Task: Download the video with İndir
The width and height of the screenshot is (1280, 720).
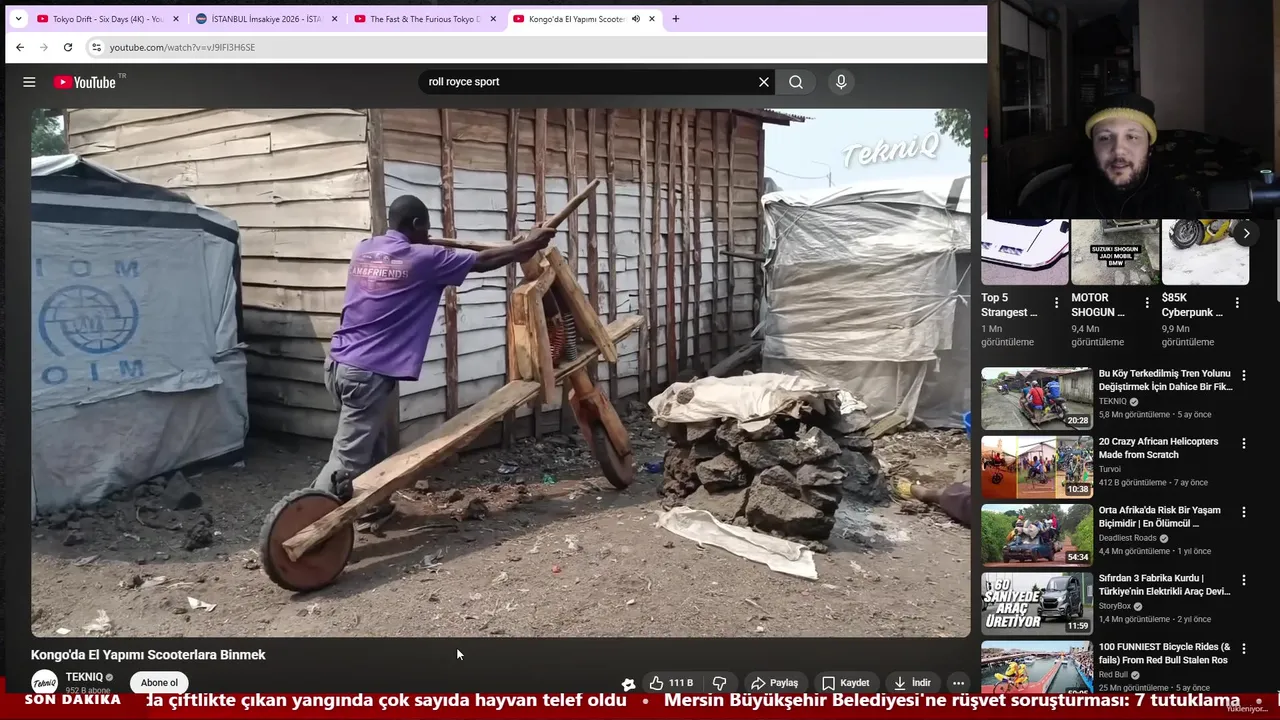Action: (x=912, y=683)
